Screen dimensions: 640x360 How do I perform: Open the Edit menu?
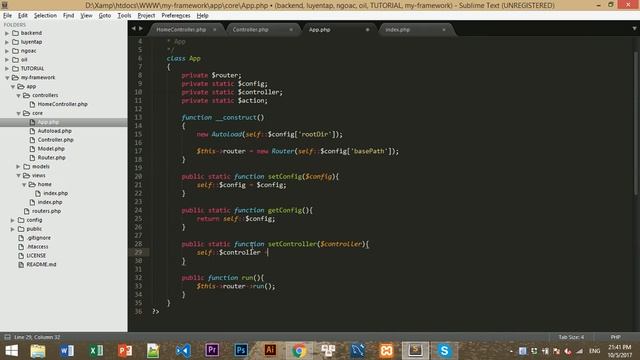click(x=23, y=16)
